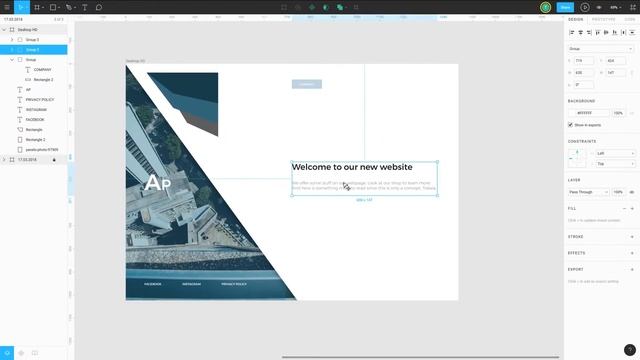This screenshot has height=360, width=640.
Task: Click the bottom-left blue panel icon
Action: tap(7, 353)
